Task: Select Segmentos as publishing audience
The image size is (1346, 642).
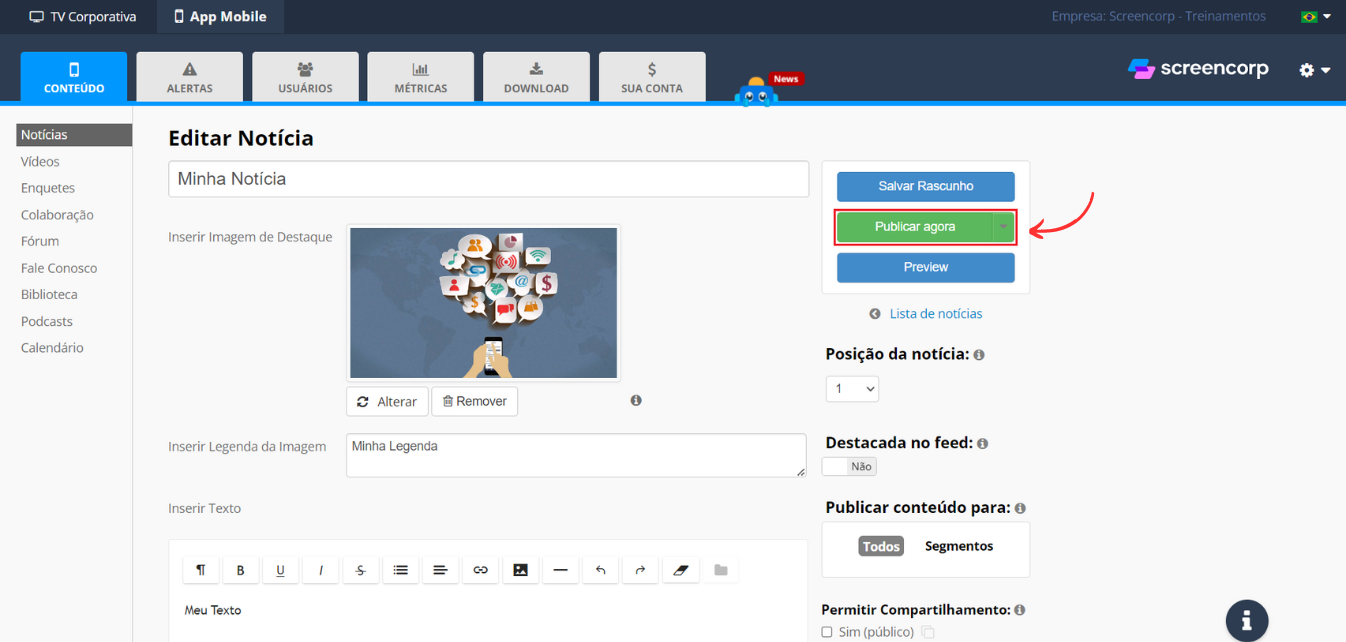Action: (958, 546)
